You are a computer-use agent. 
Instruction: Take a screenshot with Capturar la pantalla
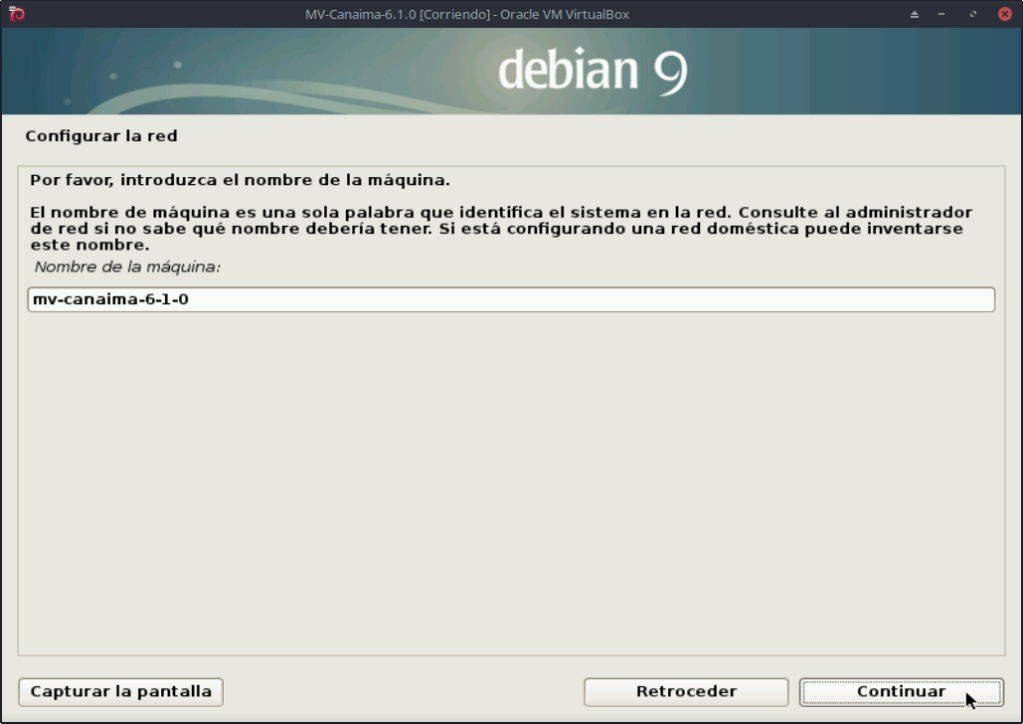(121, 691)
